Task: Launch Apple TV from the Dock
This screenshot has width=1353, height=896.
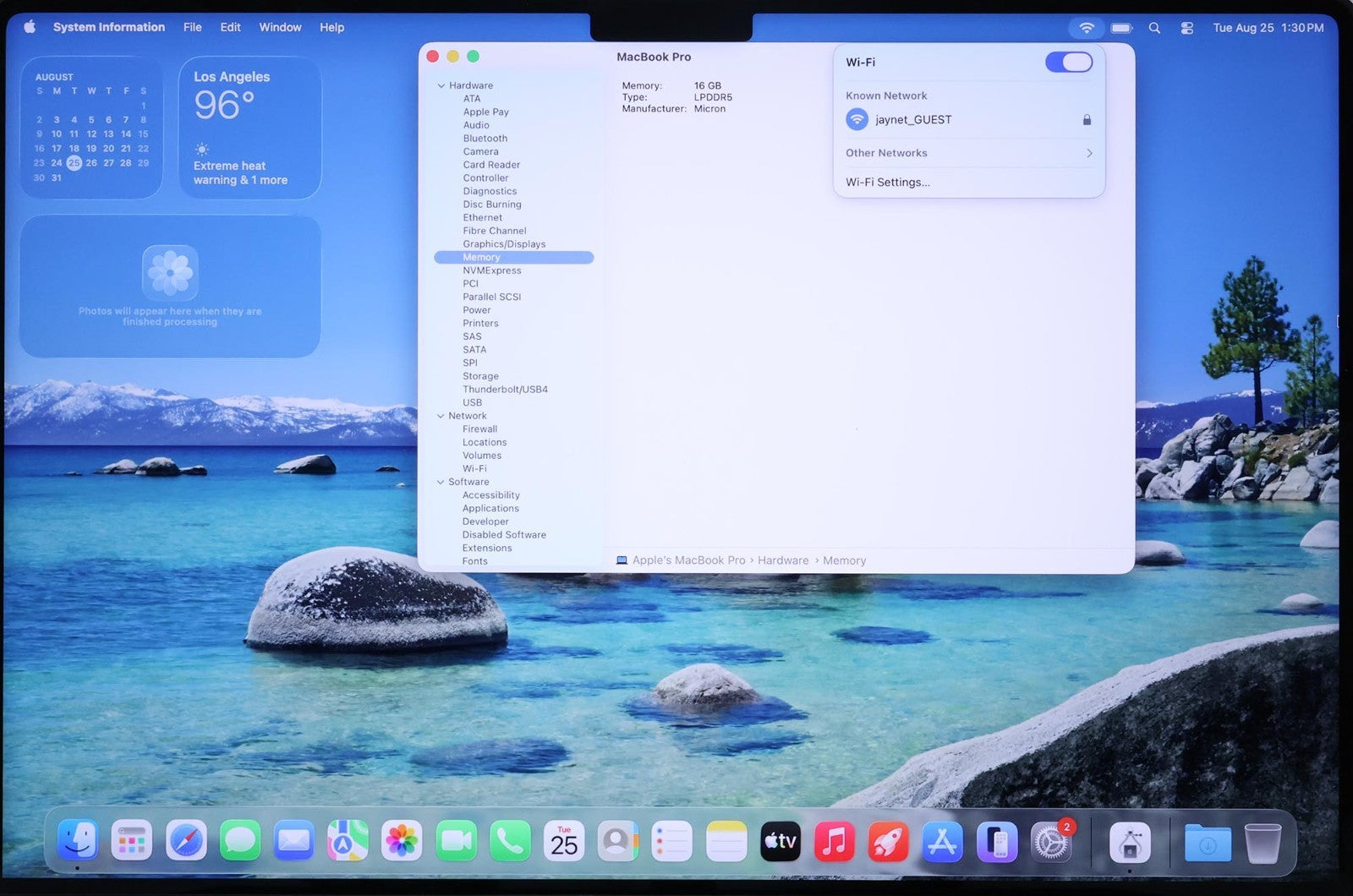Action: pyautogui.click(x=781, y=841)
